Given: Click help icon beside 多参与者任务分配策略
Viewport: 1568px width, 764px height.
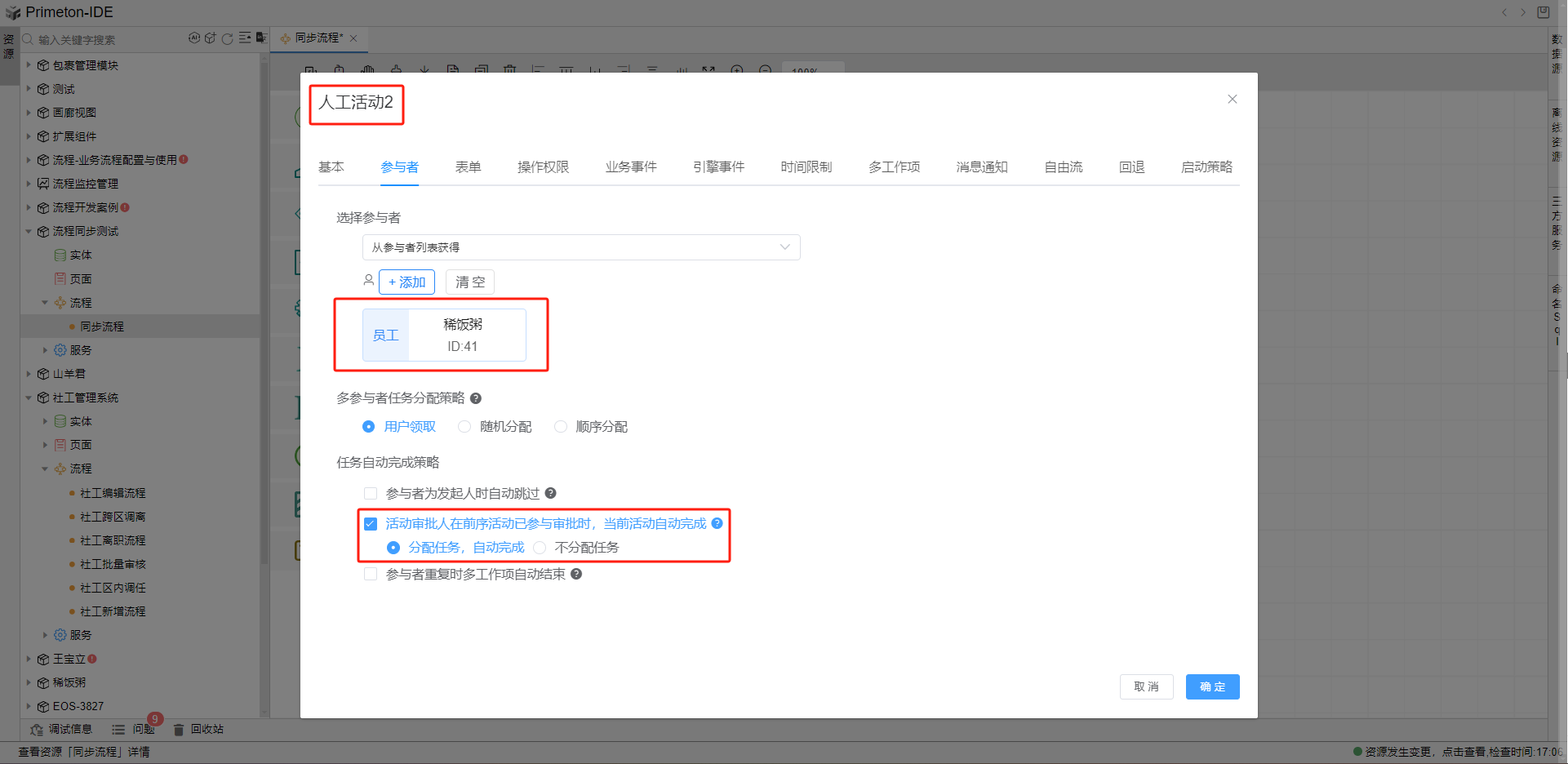Looking at the screenshot, I should (x=476, y=398).
